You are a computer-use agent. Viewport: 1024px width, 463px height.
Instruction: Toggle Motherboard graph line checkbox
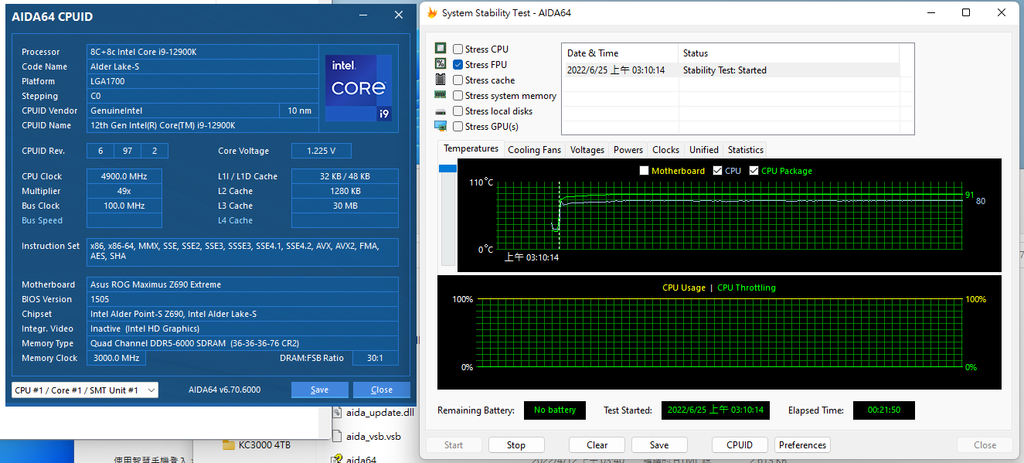[645, 170]
